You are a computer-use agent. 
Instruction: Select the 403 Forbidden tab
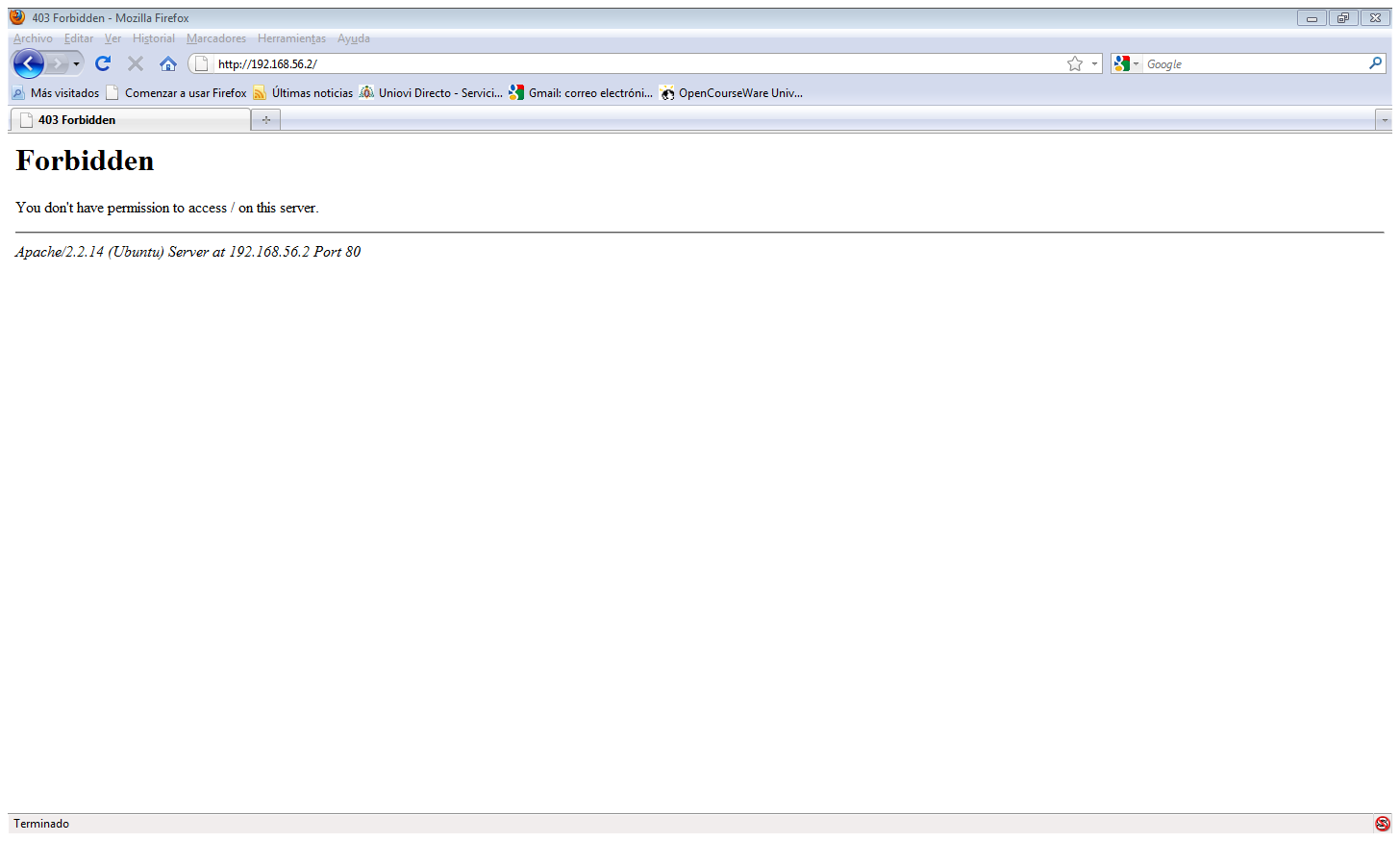point(130,120)
